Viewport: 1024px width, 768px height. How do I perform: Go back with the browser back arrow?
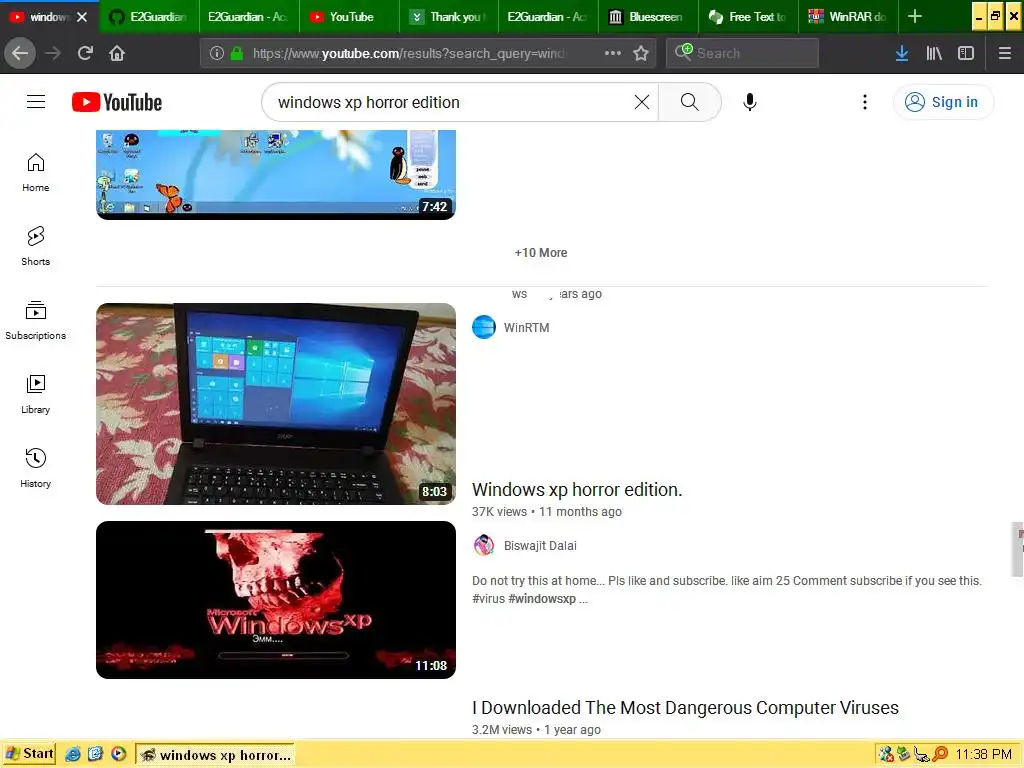pos(20,53)
